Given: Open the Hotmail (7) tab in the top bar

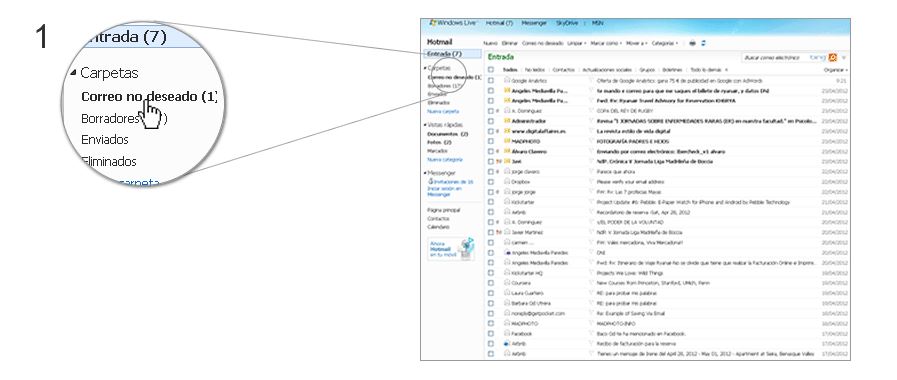Looking at the screenshot, I should pos(499,23).
